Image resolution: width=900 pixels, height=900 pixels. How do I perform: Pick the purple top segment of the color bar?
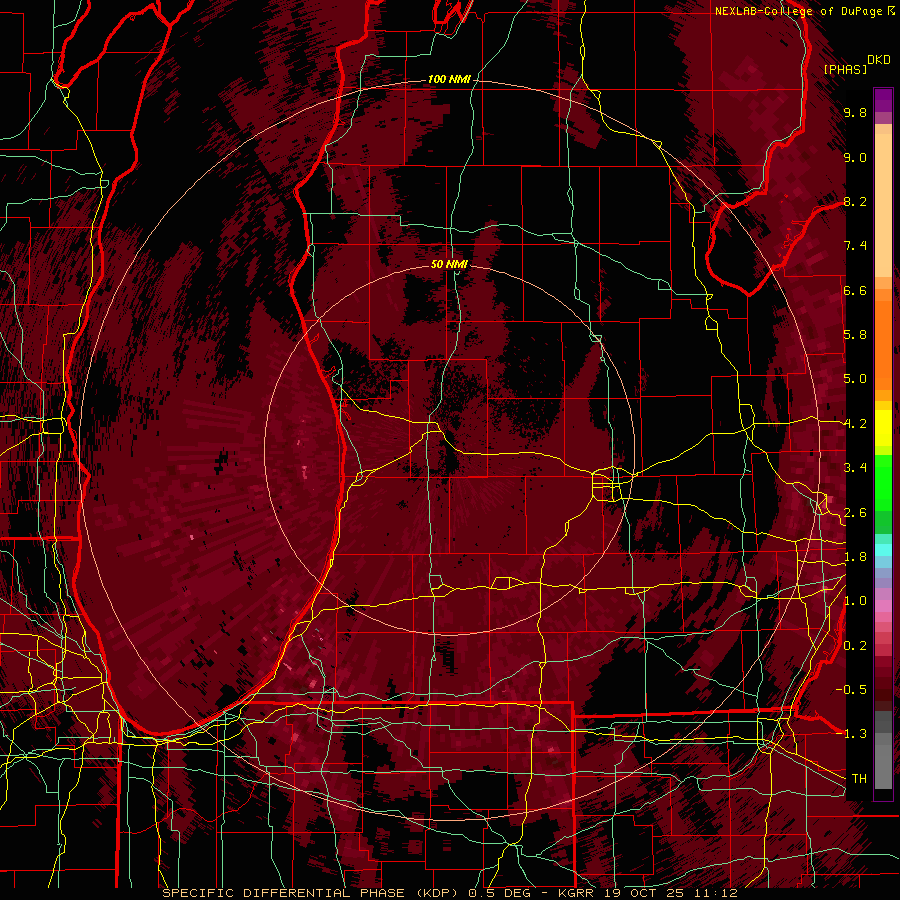click(883, 100)
